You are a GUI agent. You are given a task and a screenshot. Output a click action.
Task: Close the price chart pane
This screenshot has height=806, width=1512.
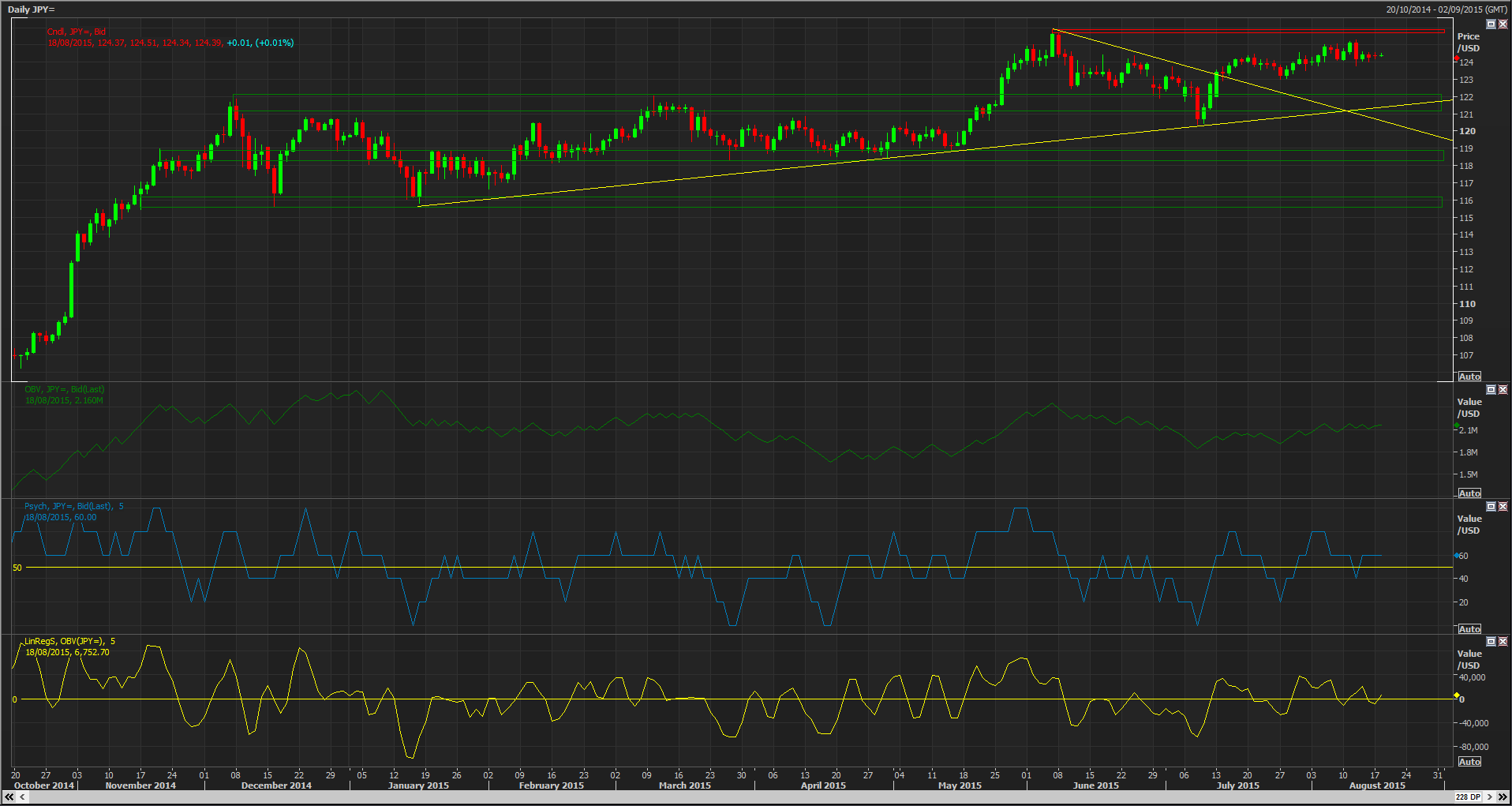[1503, 24]
